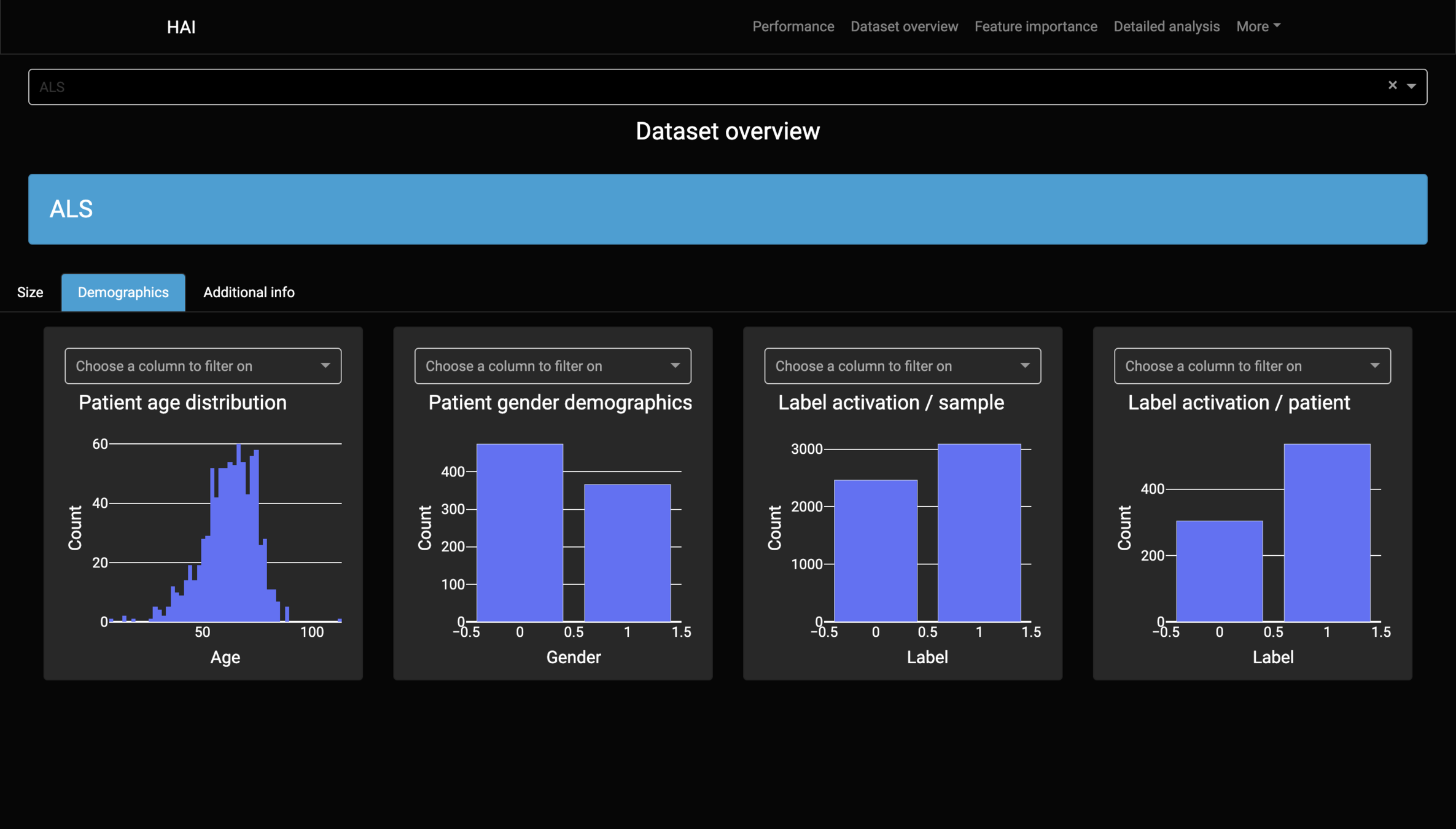The image size is (1456, 829).
Task: Click the Label 1 bar in sample chart
Action: click(979, 533)
